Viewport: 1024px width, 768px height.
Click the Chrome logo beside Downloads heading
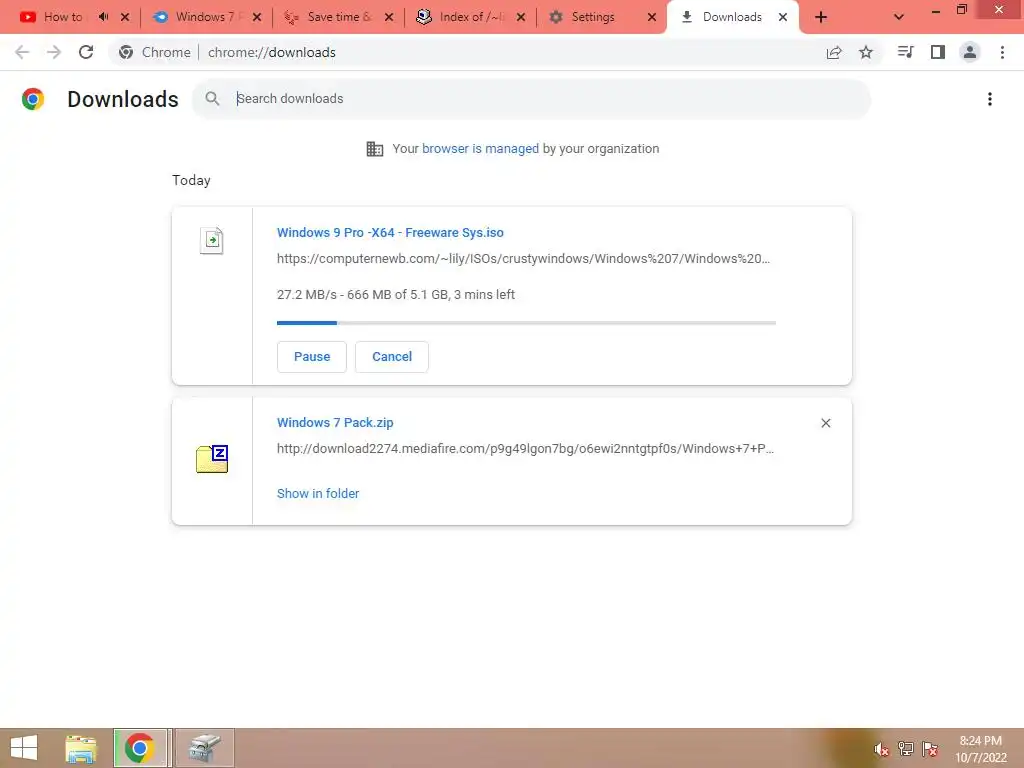coord(33,99)
